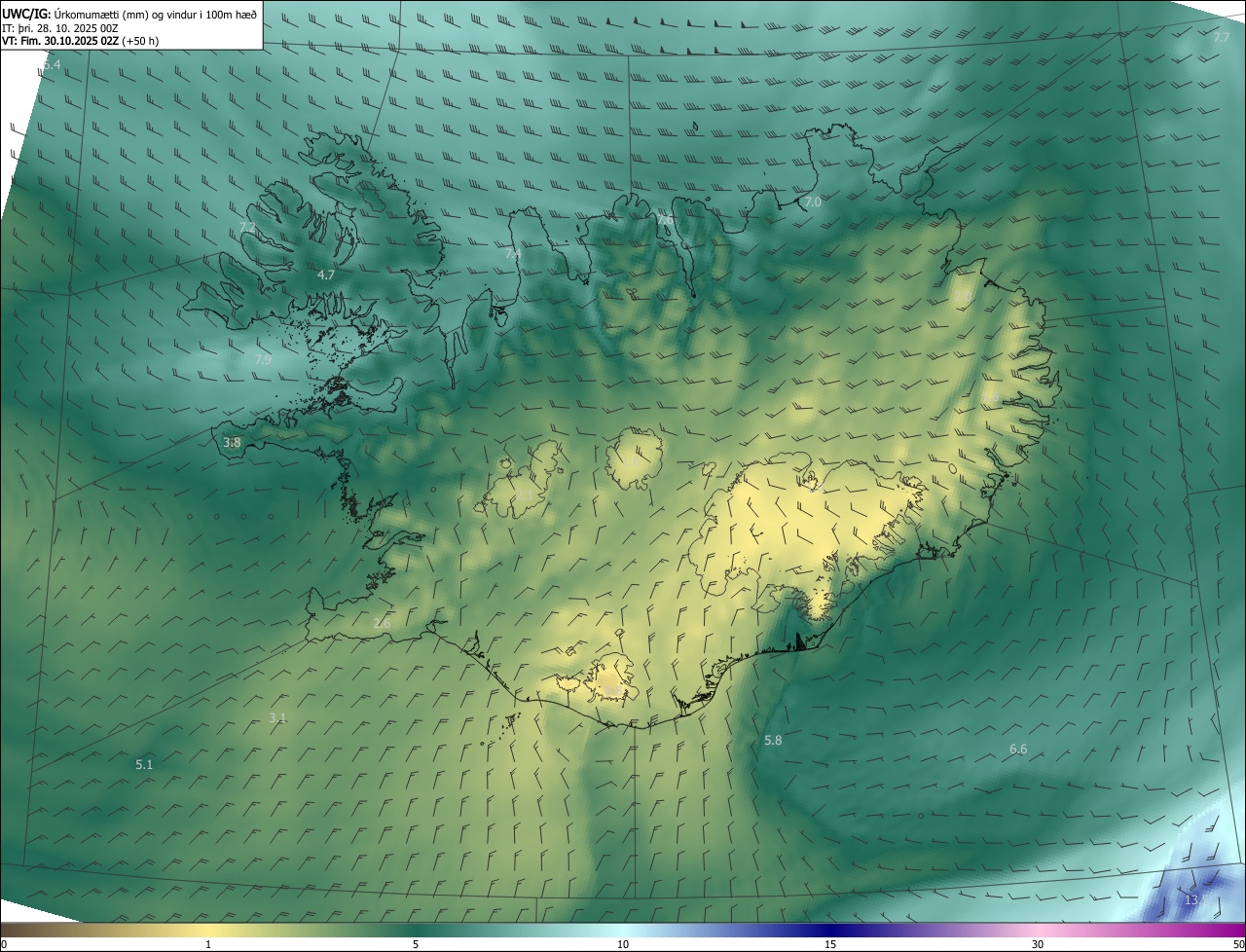The width and height of the screenshot is (1246, 952).
Task: Click the 30 tick on the color scale
Action: 1038,944
